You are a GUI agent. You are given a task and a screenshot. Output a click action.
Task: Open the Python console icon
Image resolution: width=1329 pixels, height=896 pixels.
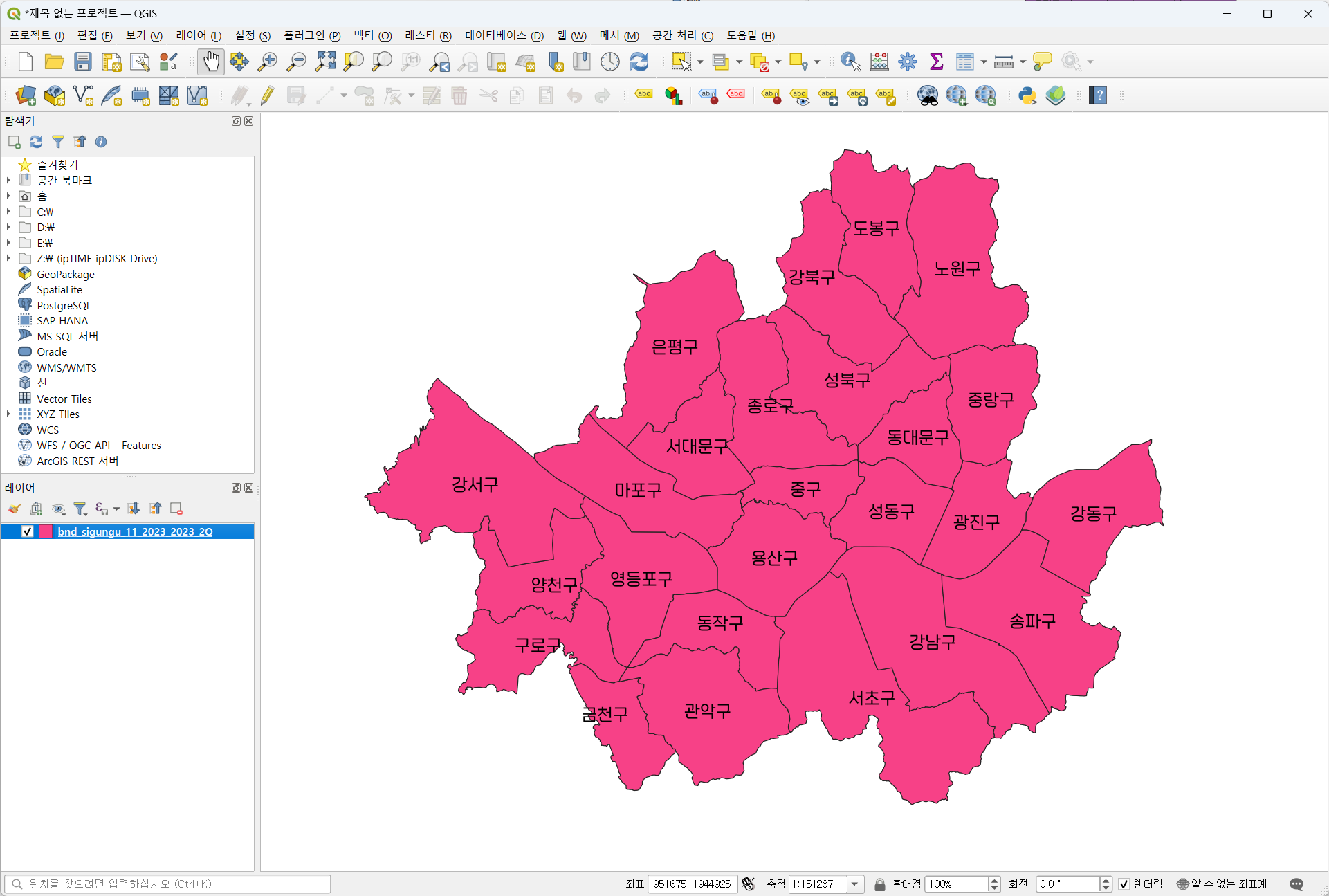click(x=1027, y=95)
